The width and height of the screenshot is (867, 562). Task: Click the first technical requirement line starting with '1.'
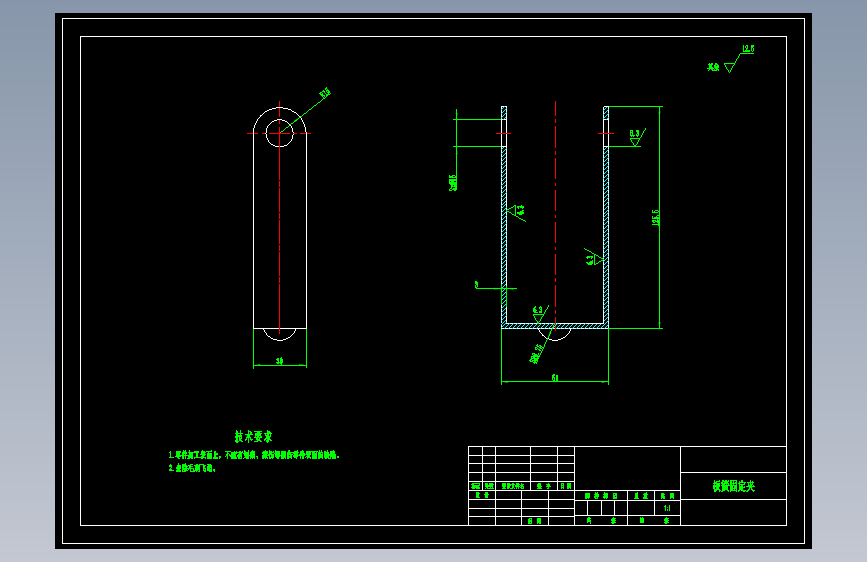point(254,455)
